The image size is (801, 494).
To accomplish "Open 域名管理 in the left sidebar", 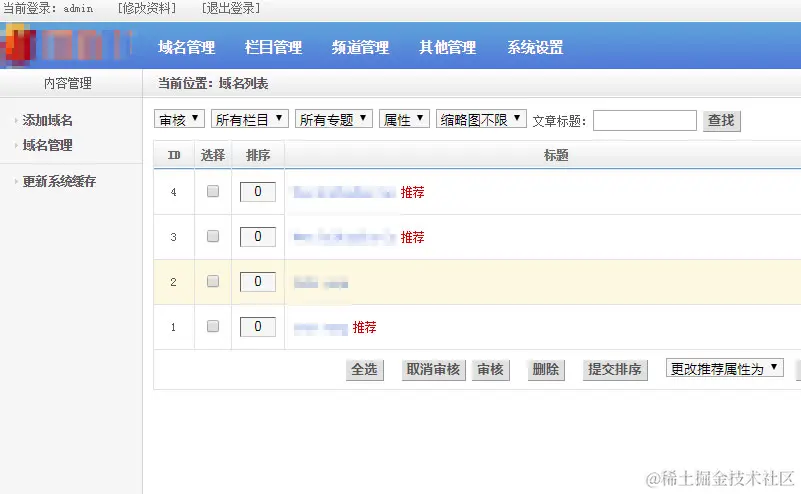I will click(x=48, y=145).
